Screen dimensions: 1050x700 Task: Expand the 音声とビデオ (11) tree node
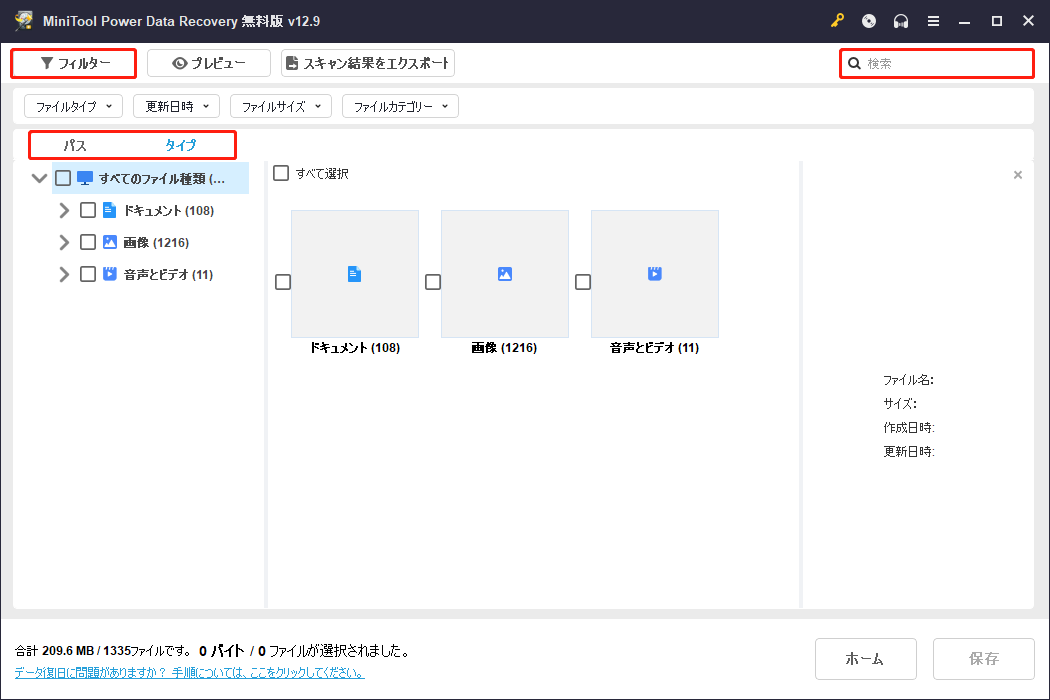pyautogui.click(x=64, y=274)
